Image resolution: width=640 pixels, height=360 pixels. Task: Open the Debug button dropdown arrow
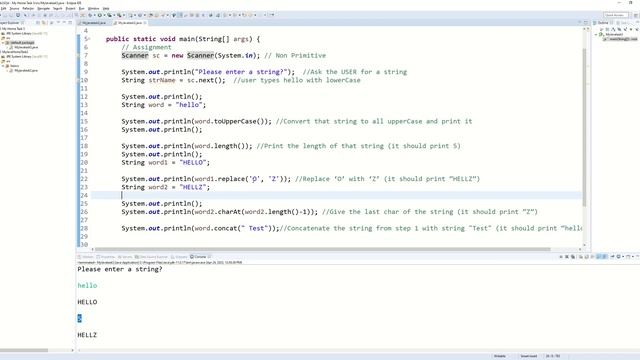[95, 15]
